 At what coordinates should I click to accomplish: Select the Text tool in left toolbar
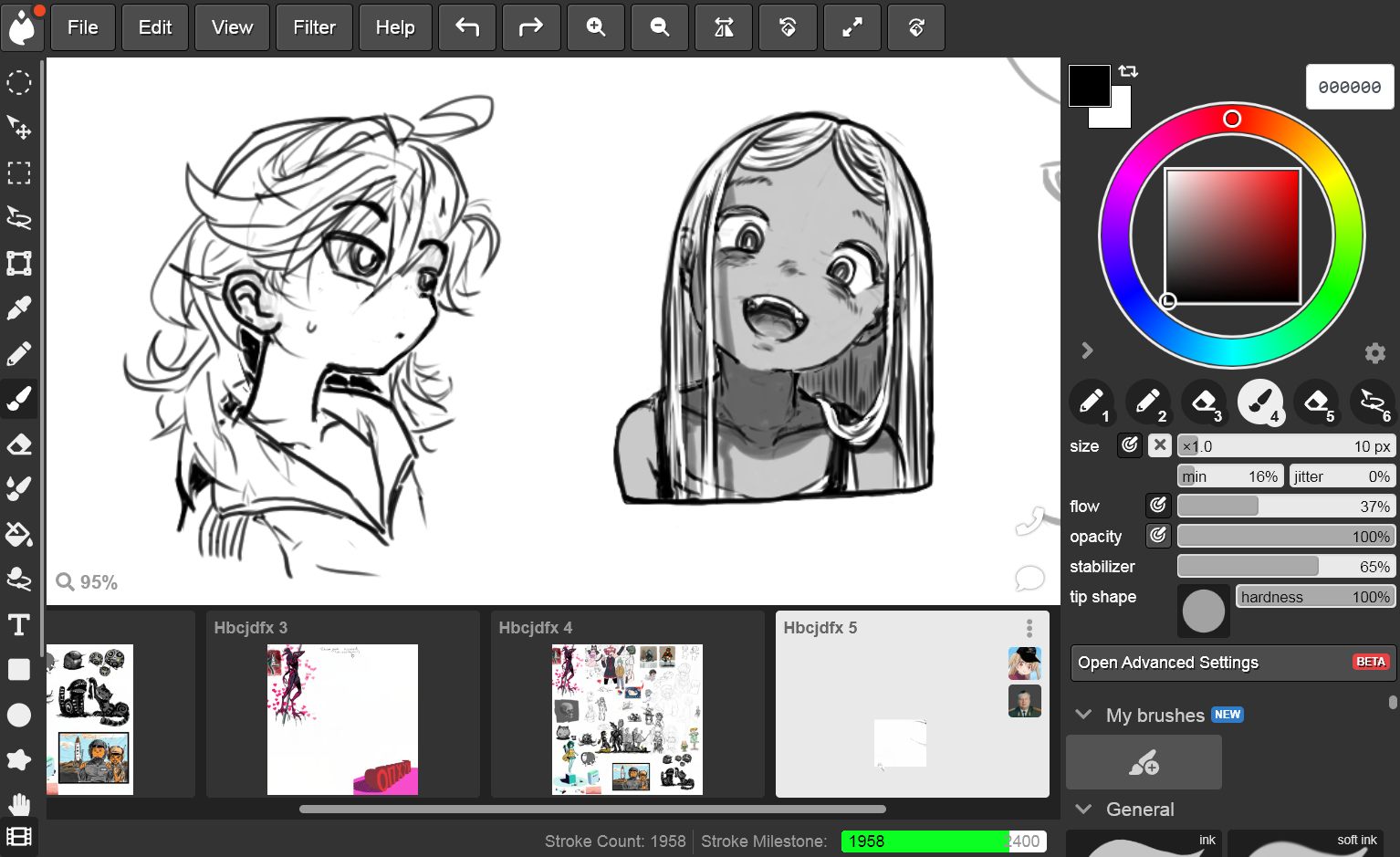click(x=19, y=625)
